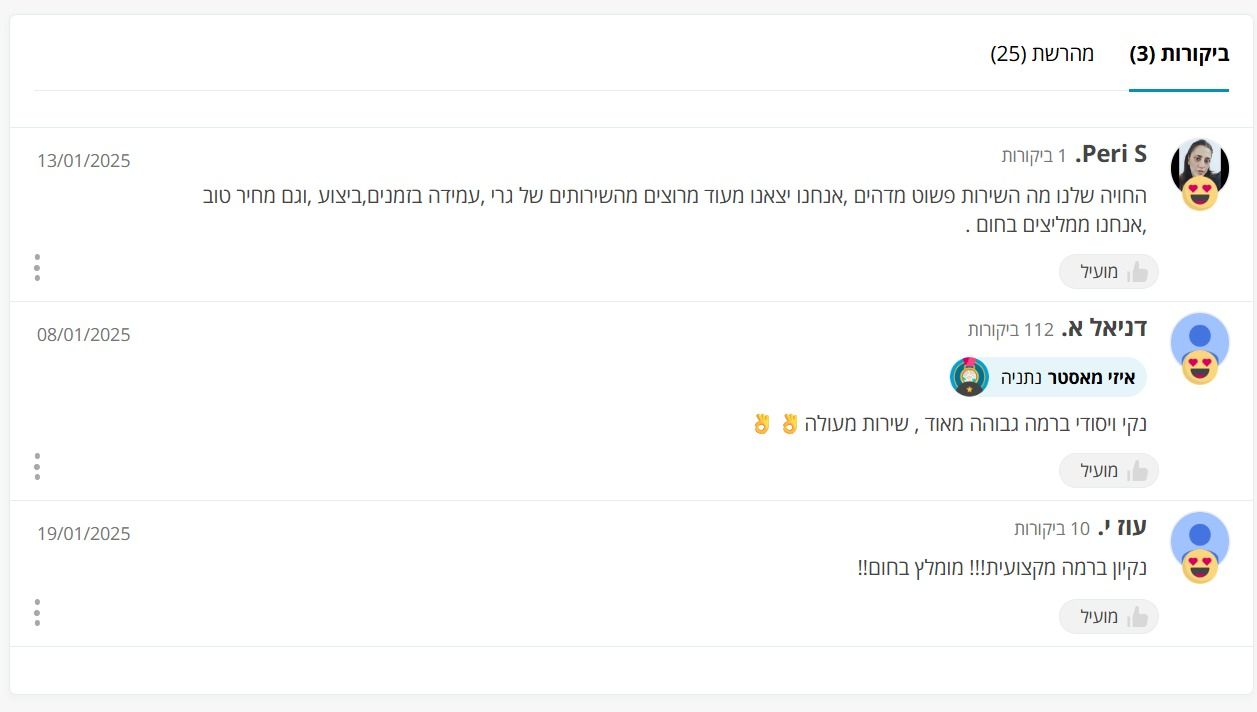Click the איזי מאסטר medal badge icon
1257x712 pixels.
point(969,377)
